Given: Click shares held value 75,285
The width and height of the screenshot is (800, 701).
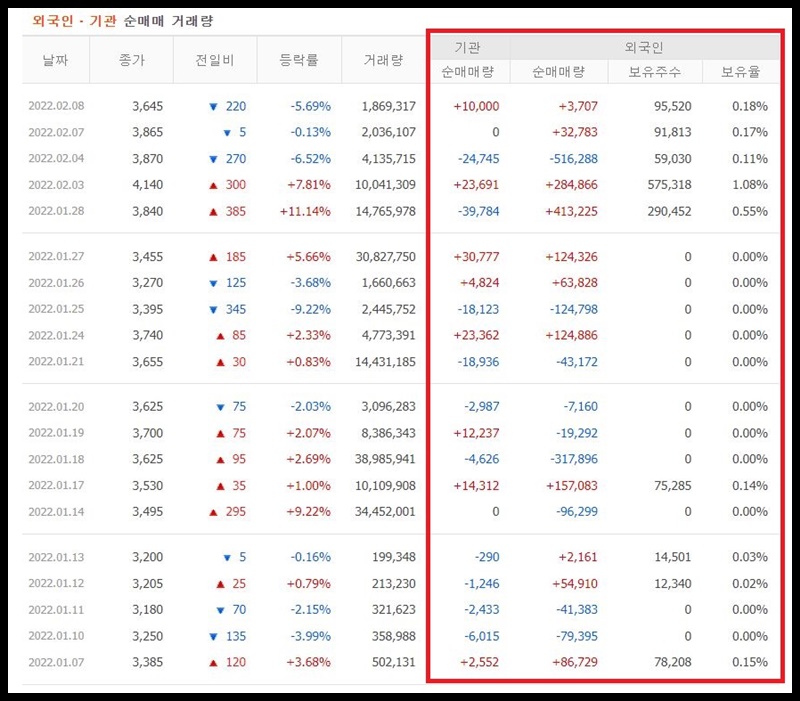Looking at the screenshot, I should point(672,486).
